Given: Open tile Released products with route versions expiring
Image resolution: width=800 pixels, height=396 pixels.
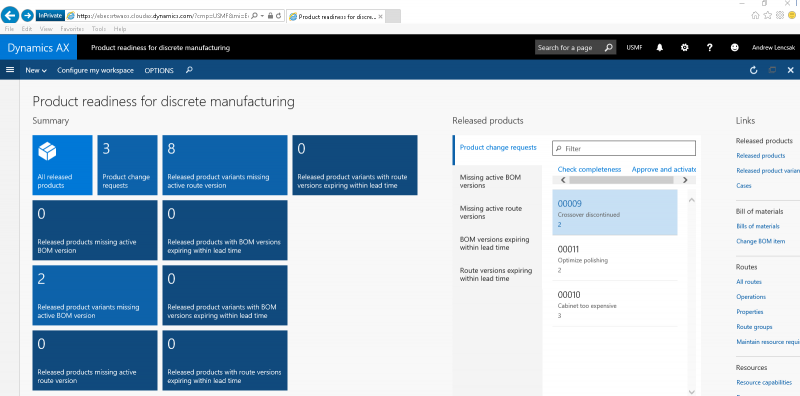Looking at the screenshot, I should click(225, 360).
